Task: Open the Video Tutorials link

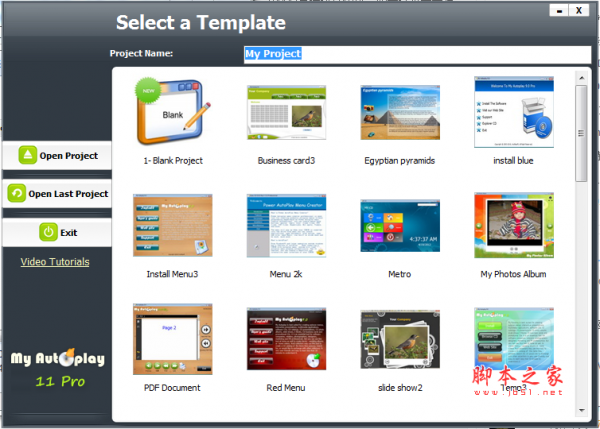Action: 55,262
